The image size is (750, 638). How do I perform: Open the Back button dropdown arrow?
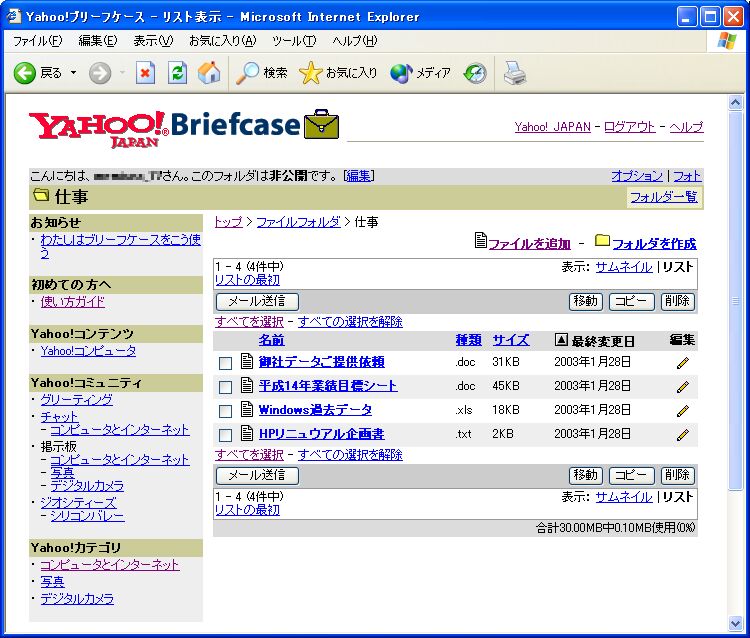point(73,73)
